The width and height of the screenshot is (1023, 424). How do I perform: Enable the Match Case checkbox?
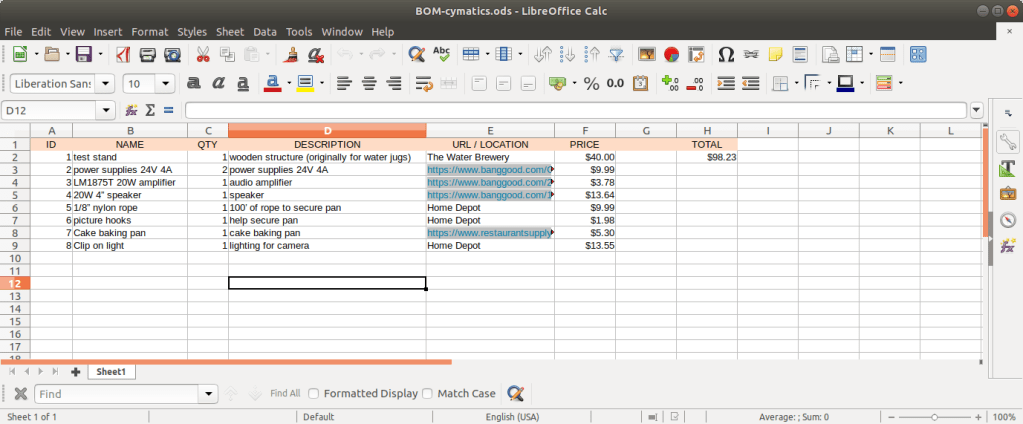click(x=428, y=393)
